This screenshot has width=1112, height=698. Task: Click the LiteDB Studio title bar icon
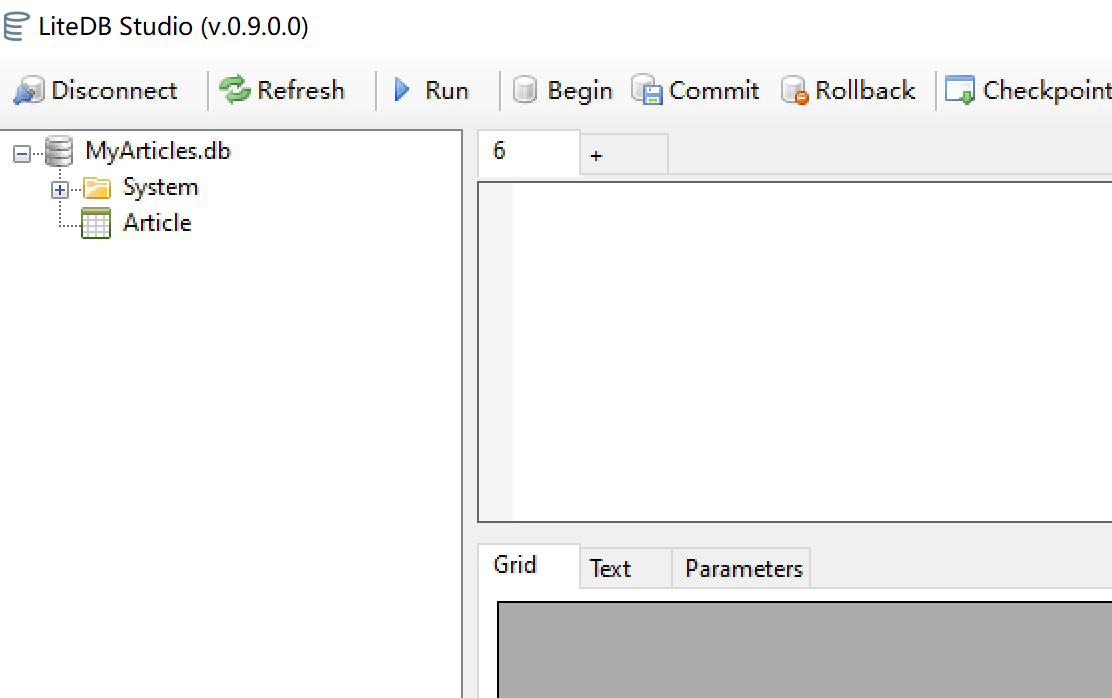pos(16,27)
